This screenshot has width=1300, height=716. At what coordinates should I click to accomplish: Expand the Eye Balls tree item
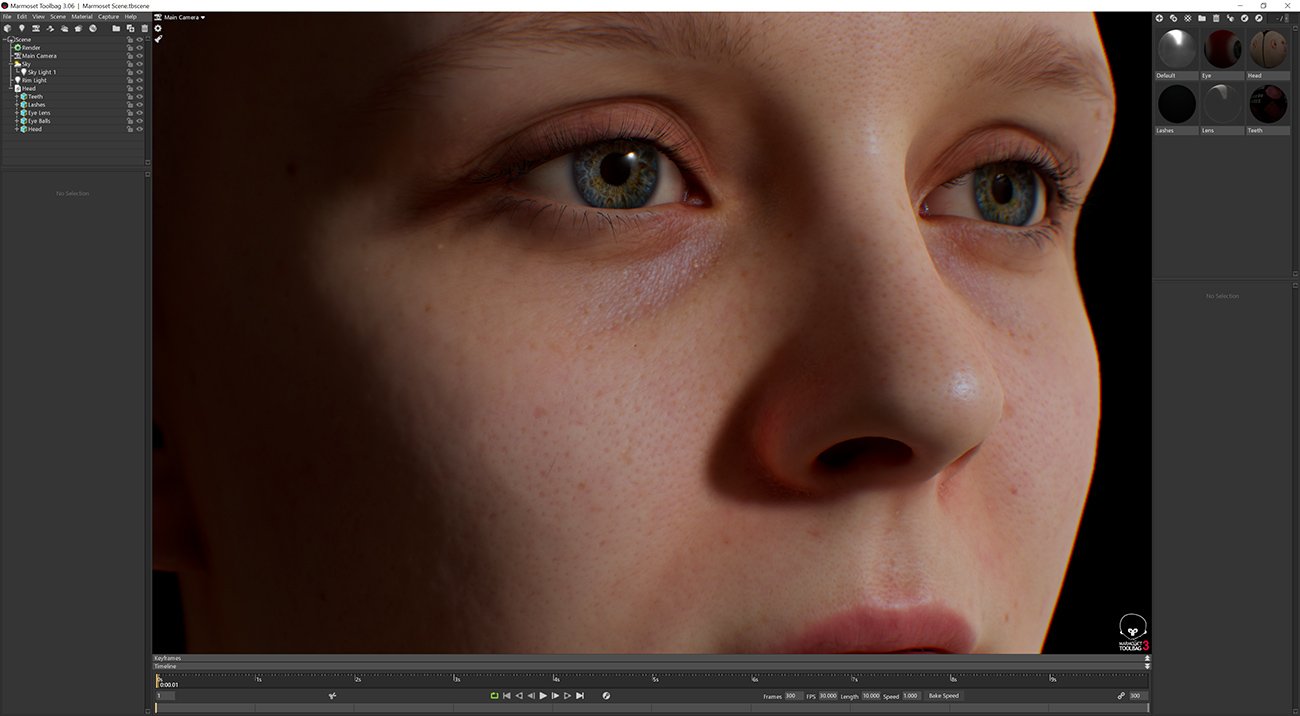pos(17,121)
